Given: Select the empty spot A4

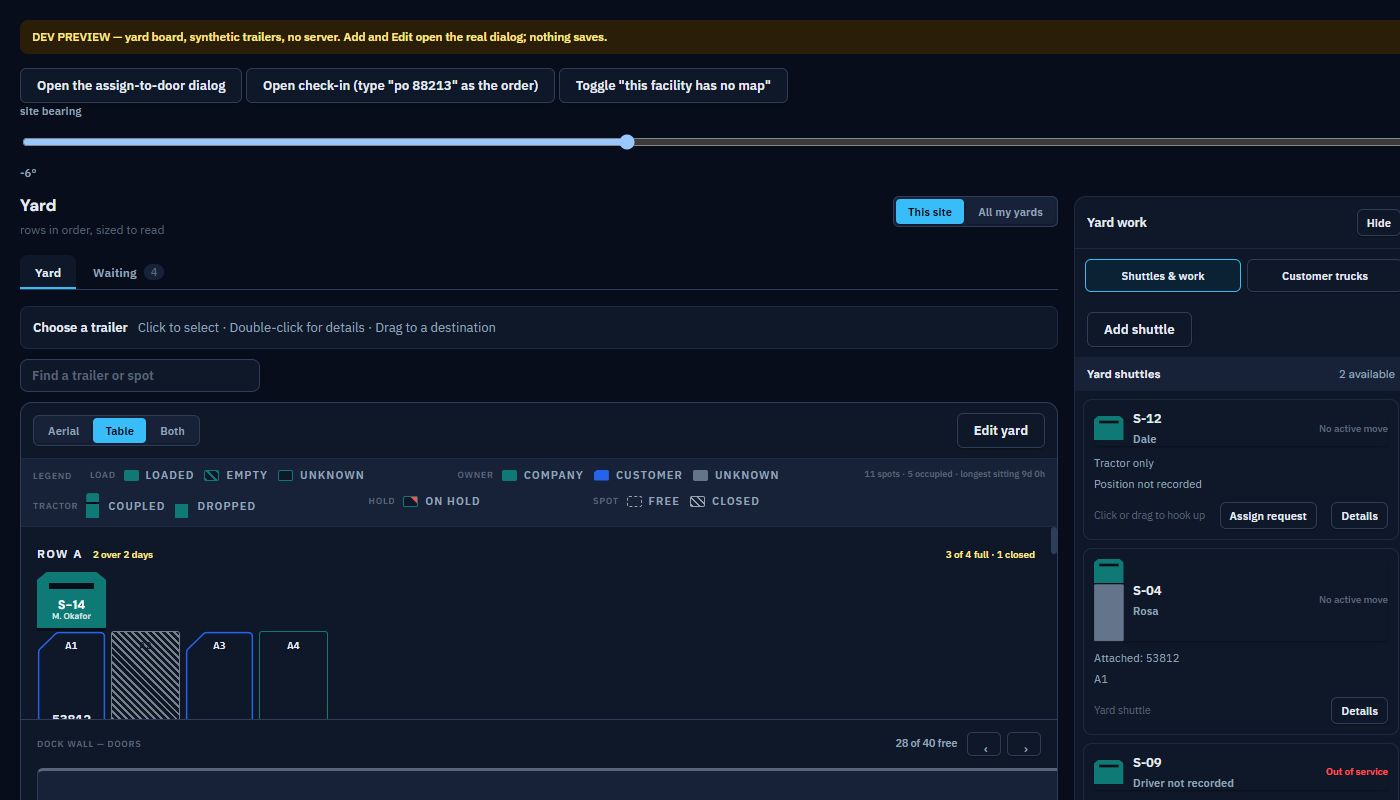Looking at the screenshot, I should tap(293, 675).
